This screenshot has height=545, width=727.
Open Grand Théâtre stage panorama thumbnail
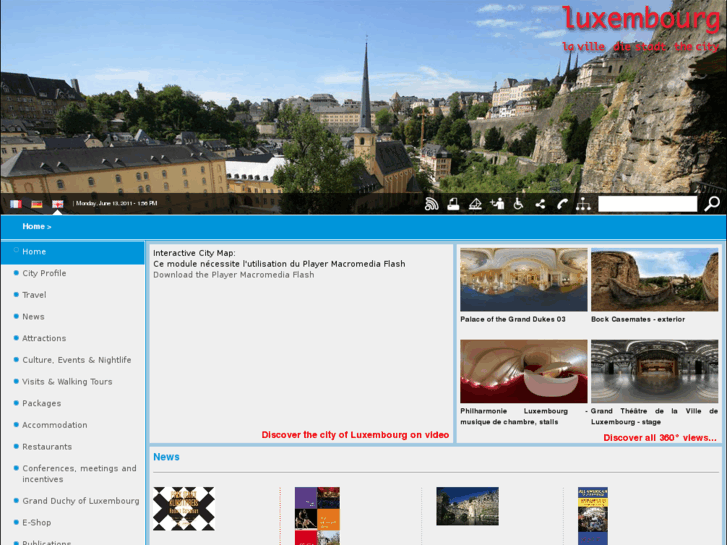coord(654,371)
